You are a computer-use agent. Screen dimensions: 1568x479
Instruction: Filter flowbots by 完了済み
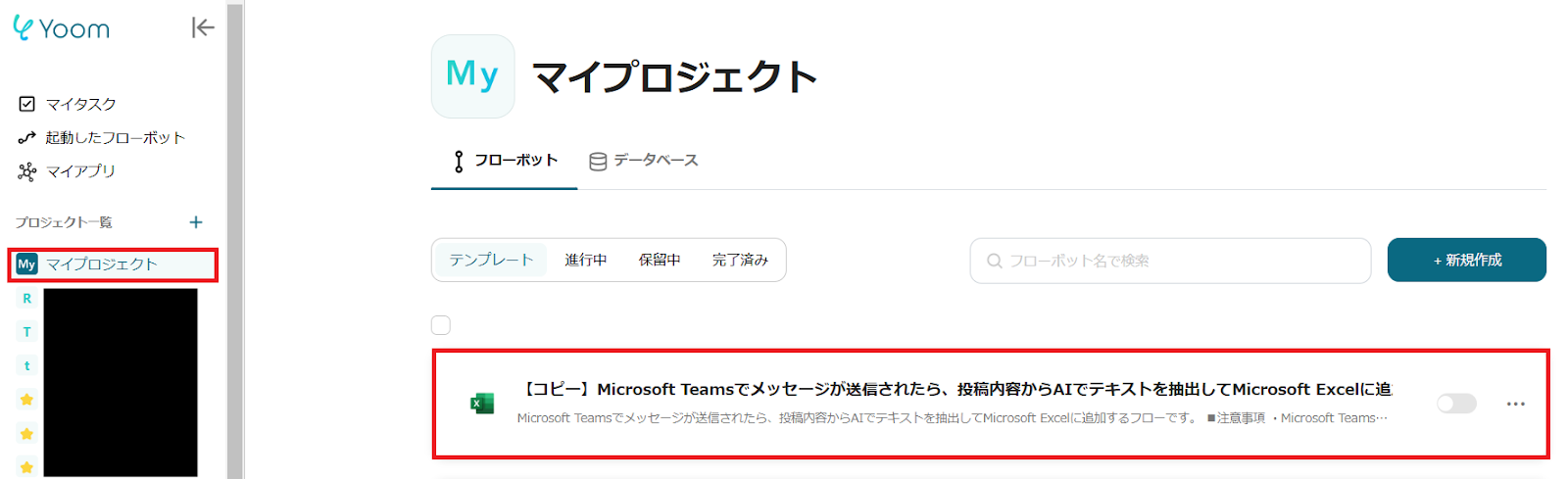click(x=740, y=261)
